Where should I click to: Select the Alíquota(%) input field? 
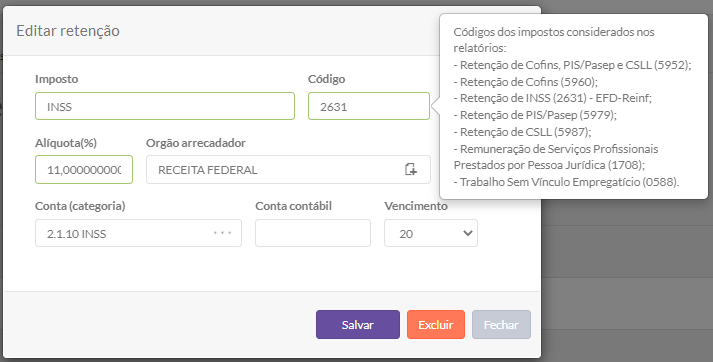pos(84,170)
